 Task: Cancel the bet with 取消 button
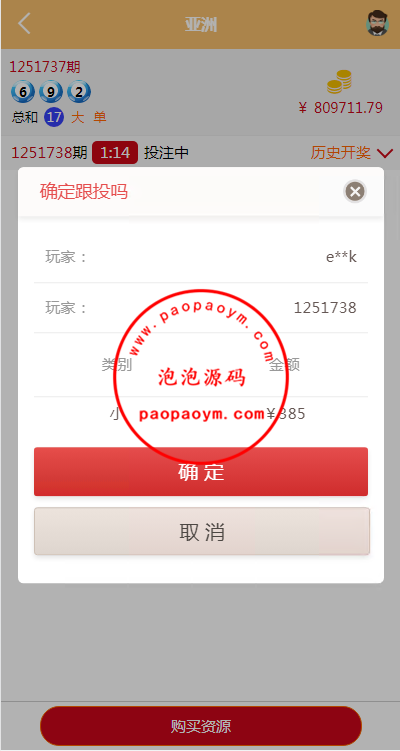[202, 532]
